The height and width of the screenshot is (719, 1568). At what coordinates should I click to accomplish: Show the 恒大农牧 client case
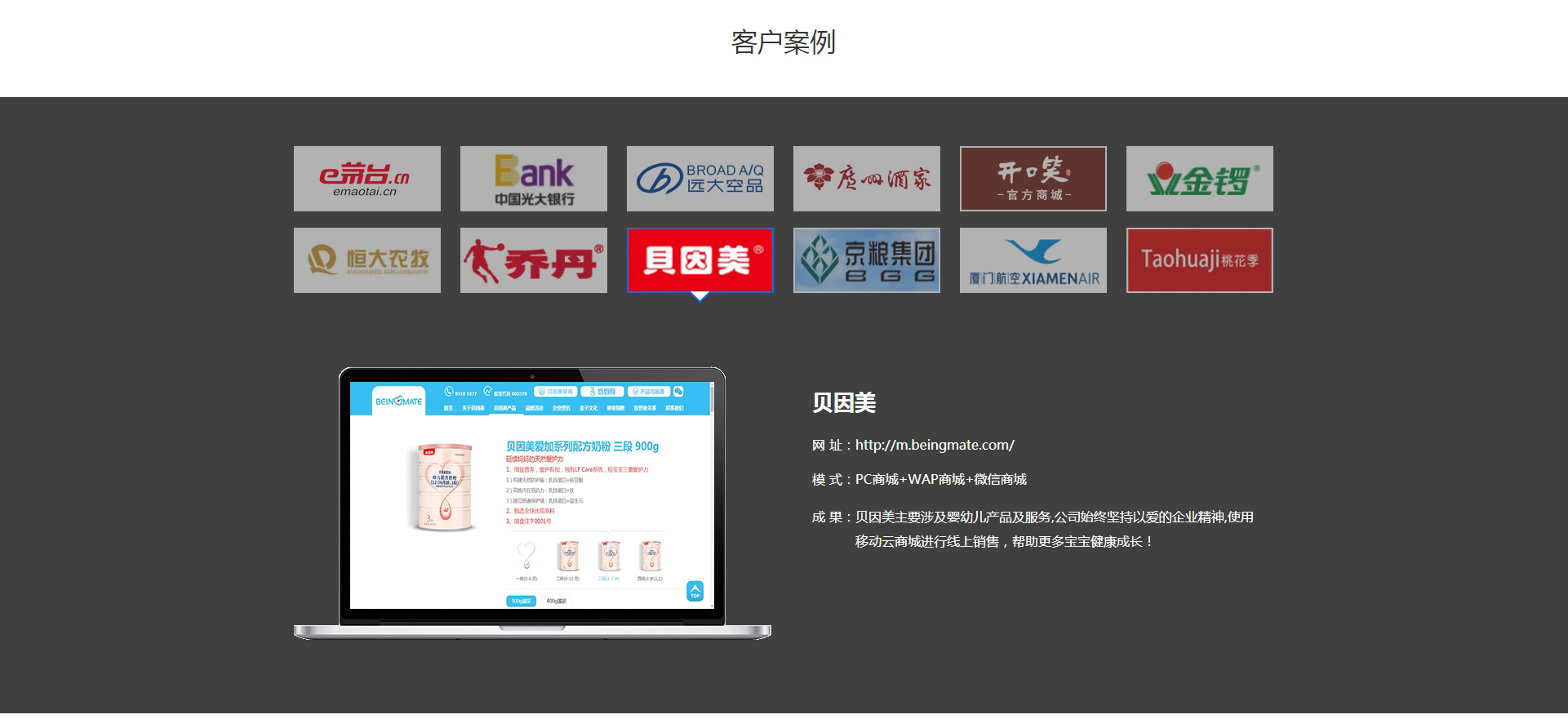[367, 260]
